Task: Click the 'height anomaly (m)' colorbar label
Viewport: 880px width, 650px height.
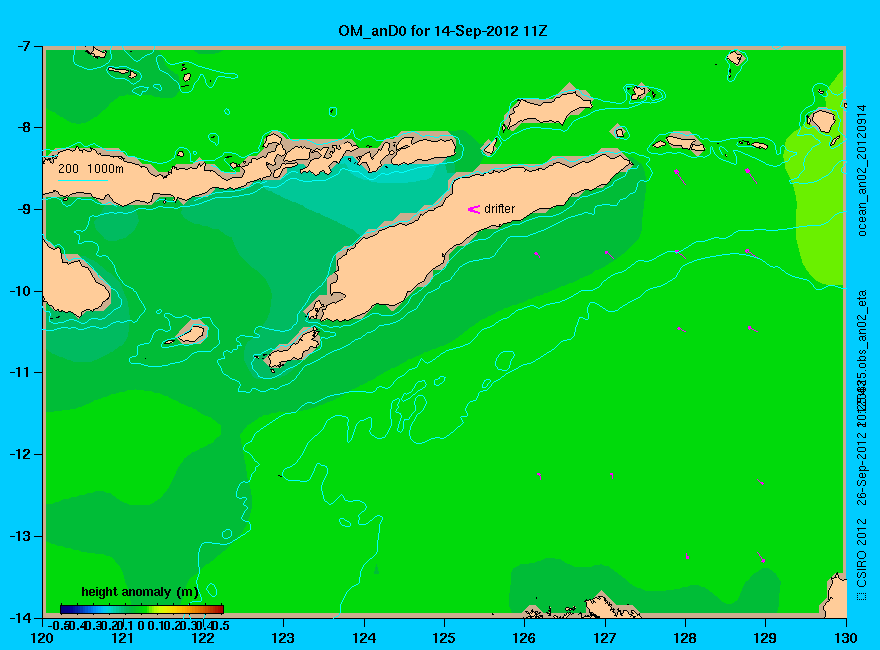Action: pos(140,592)
